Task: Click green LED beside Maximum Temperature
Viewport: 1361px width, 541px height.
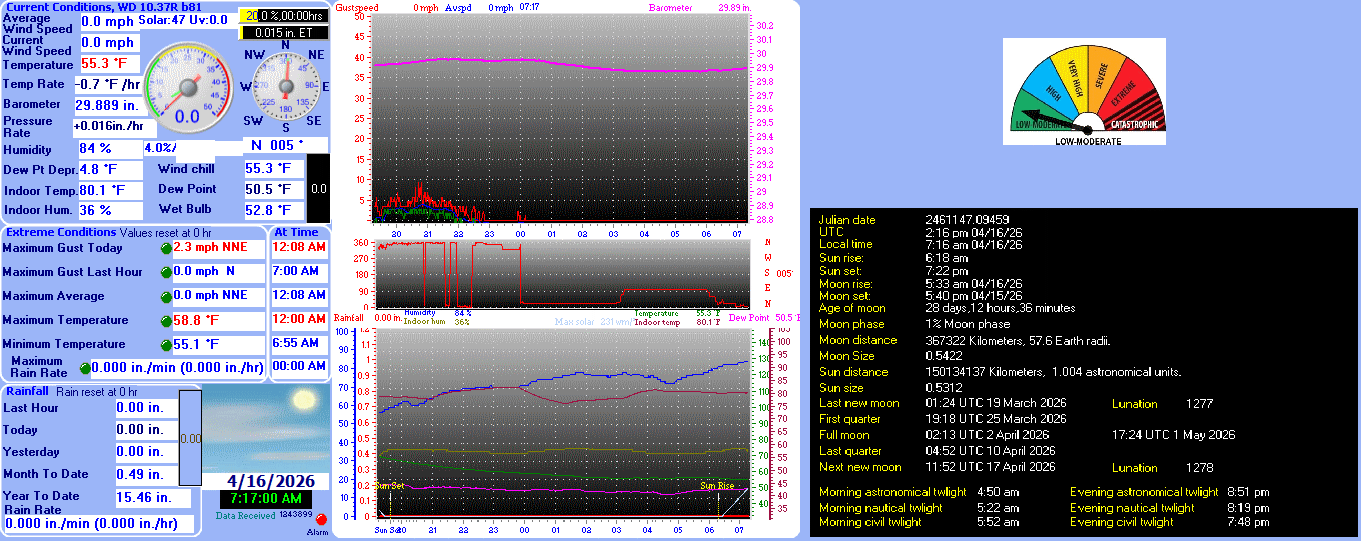Action: 166,321
